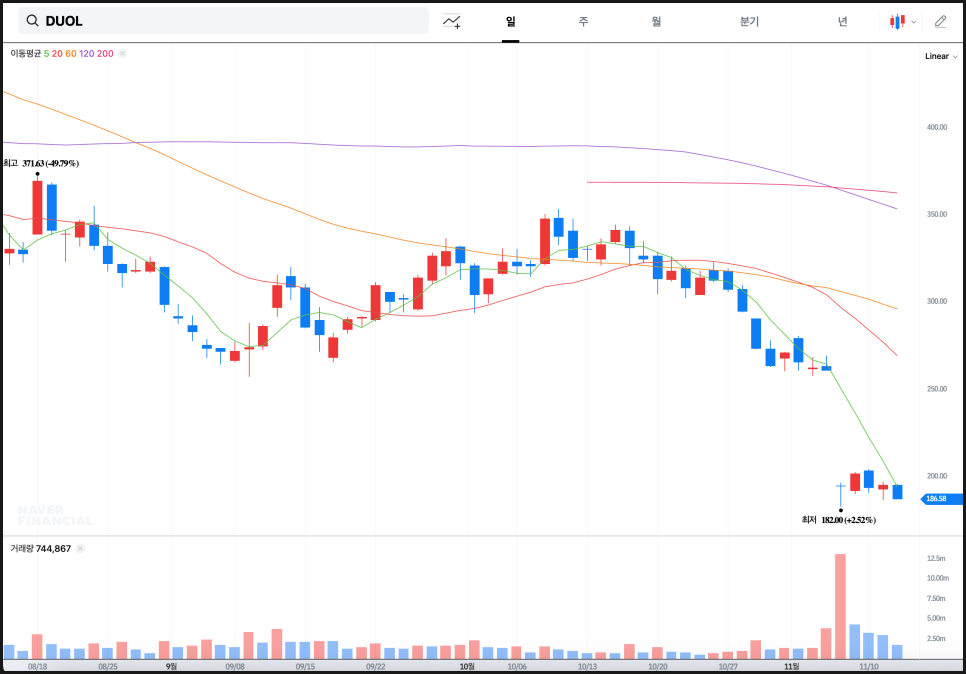Select the 월 (monthly) tab
This screenshot has width=966, height=674.
pos(656,21)
